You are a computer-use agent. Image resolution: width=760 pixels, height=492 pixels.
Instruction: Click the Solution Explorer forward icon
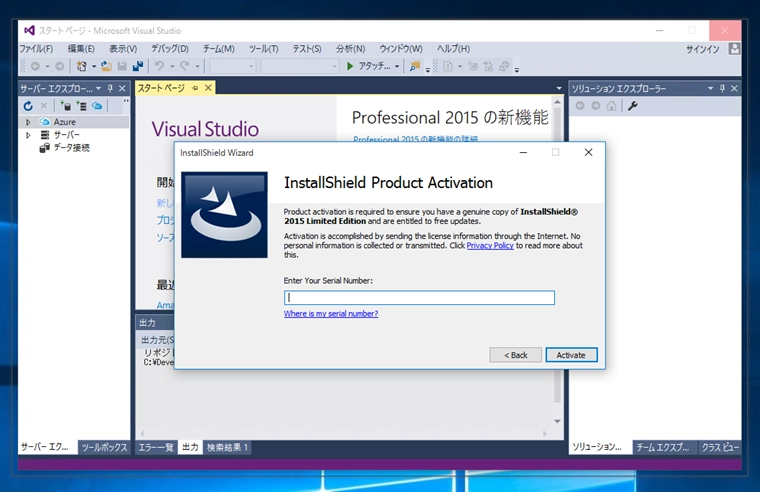point(596,106)
